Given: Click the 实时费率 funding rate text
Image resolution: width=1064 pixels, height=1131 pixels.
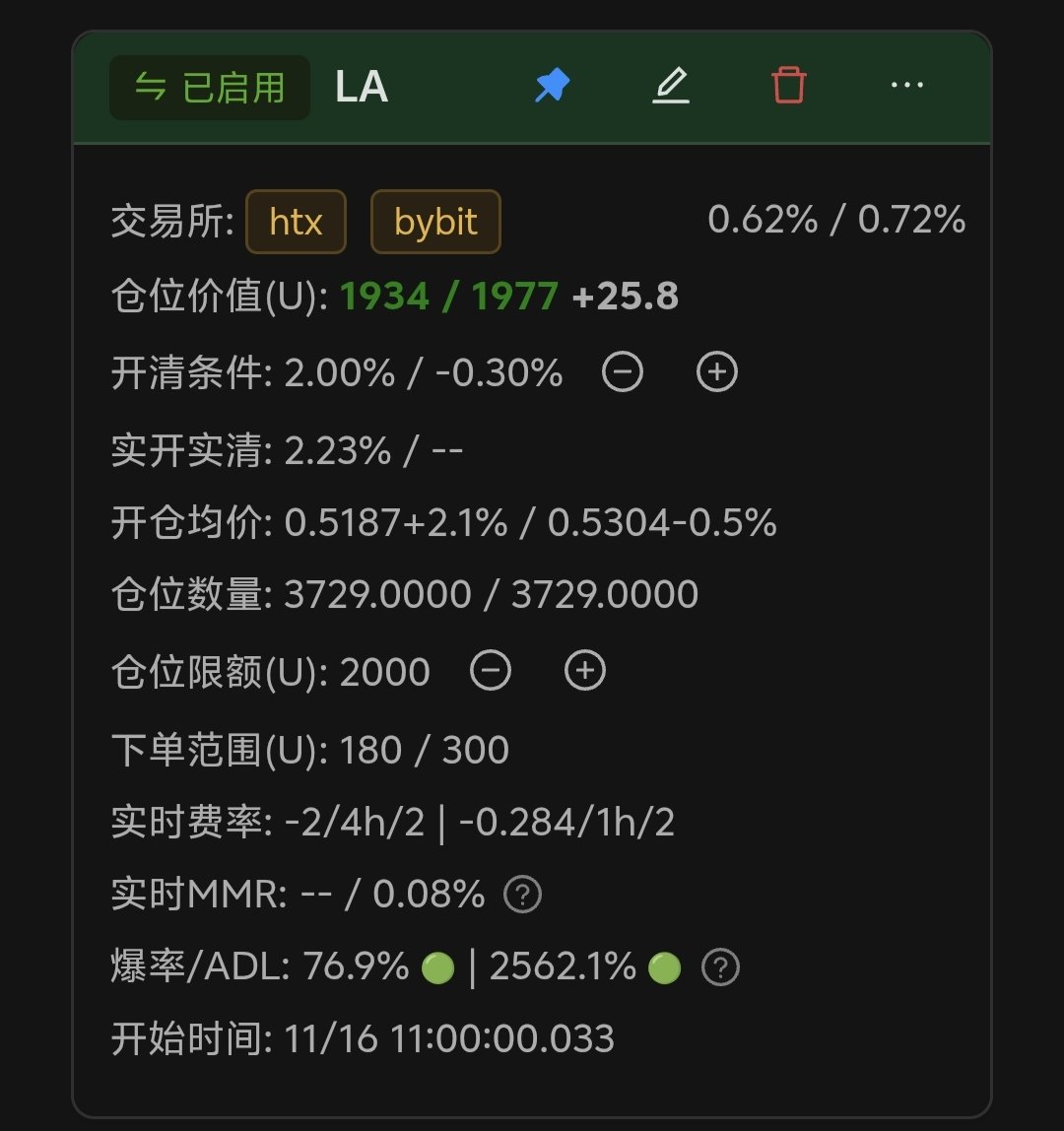Looking at the screenshot, I should (479, 822).
